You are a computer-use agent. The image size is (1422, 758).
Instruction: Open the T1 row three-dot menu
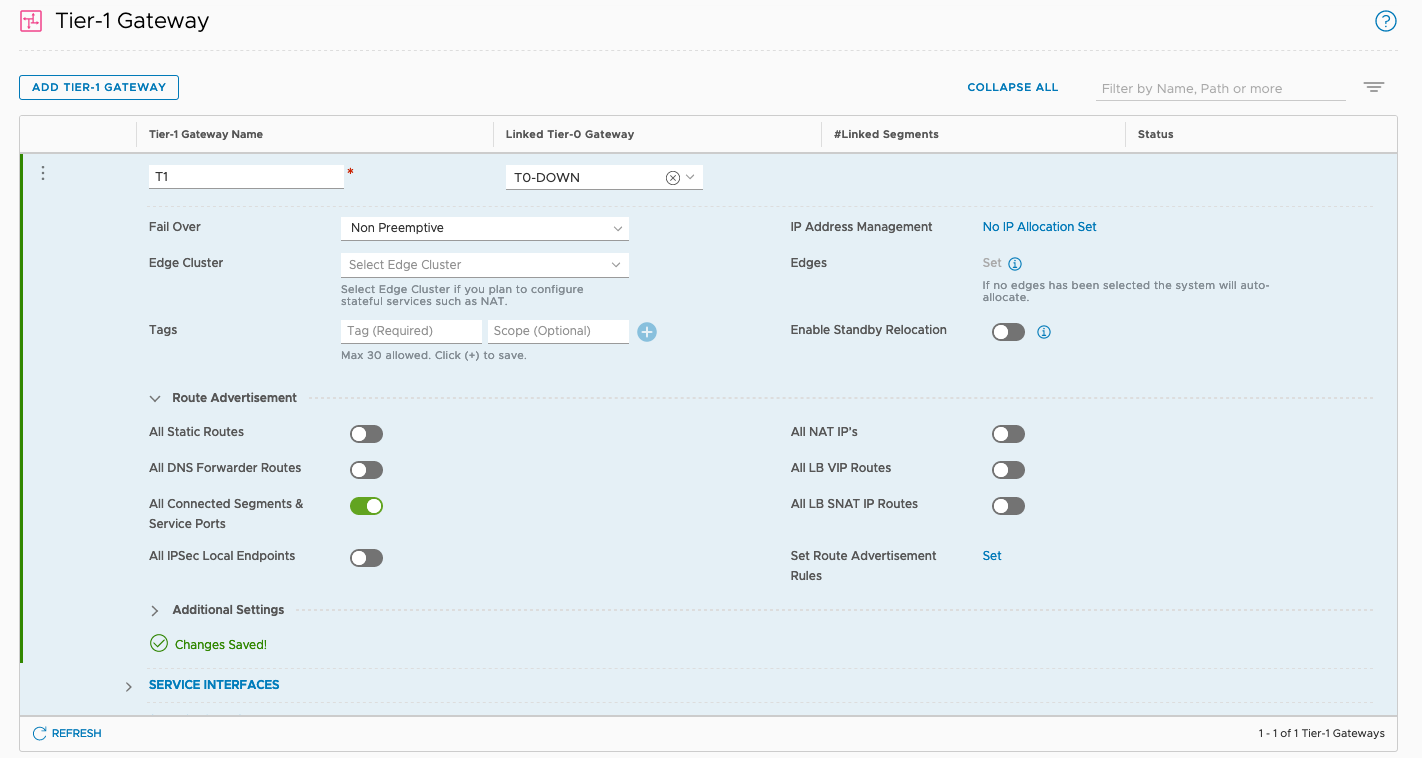click(x=43, y=174)
